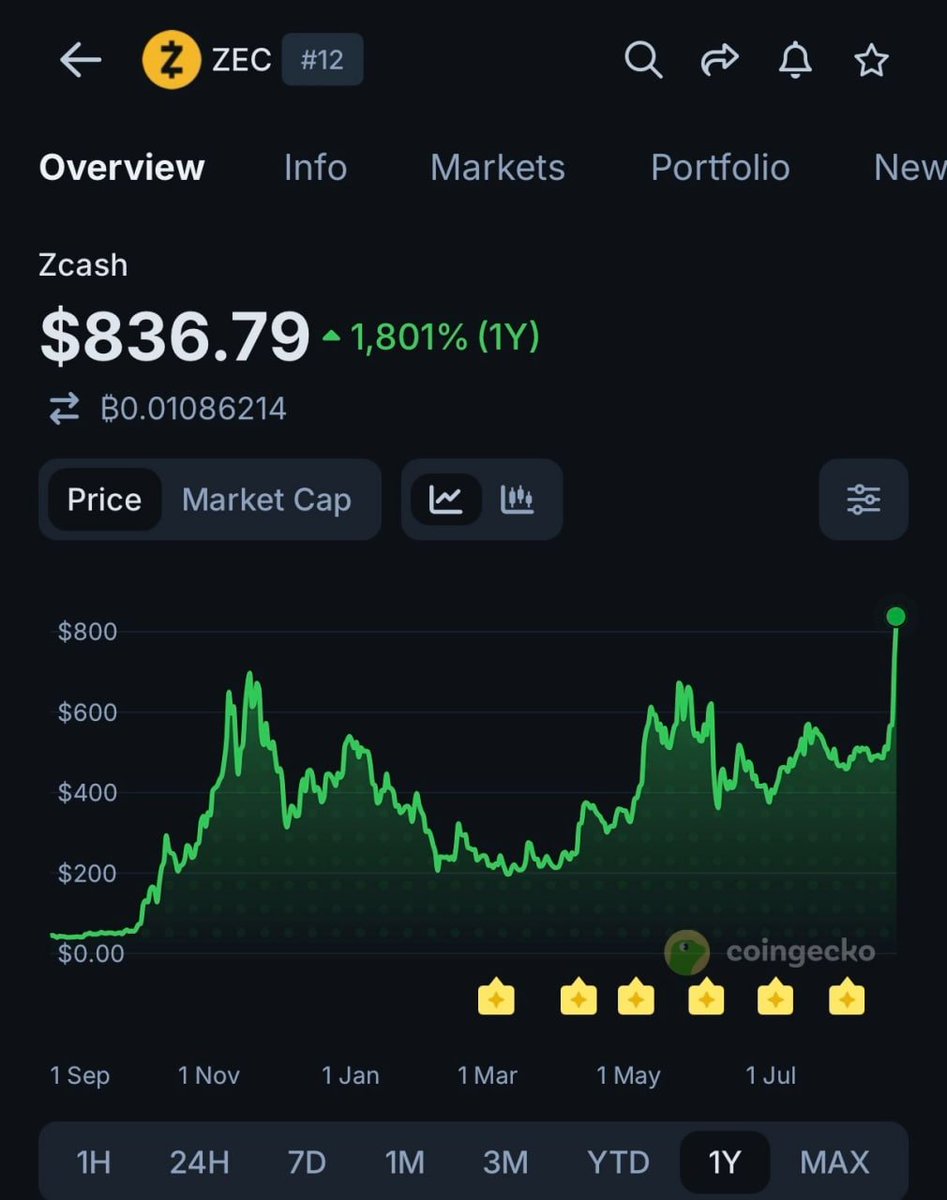Switch to the Markets tab
The image size is (947, 1200).
(x=497, y=167)
